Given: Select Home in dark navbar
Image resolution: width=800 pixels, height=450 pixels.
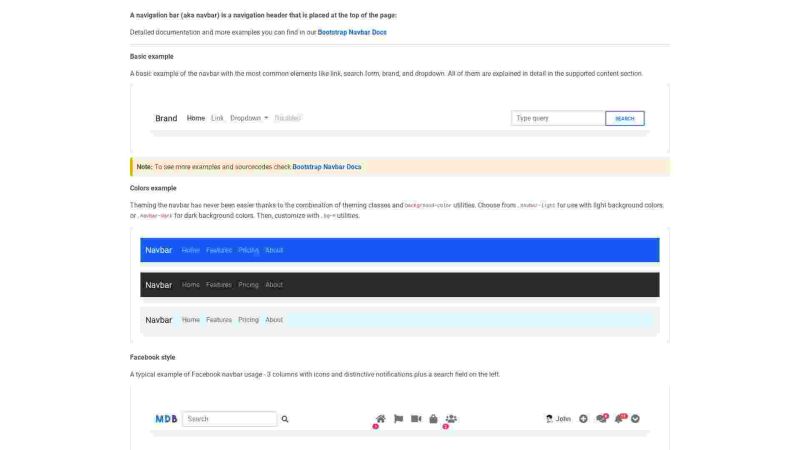Looking at the screenshot, I should [191, 285].
